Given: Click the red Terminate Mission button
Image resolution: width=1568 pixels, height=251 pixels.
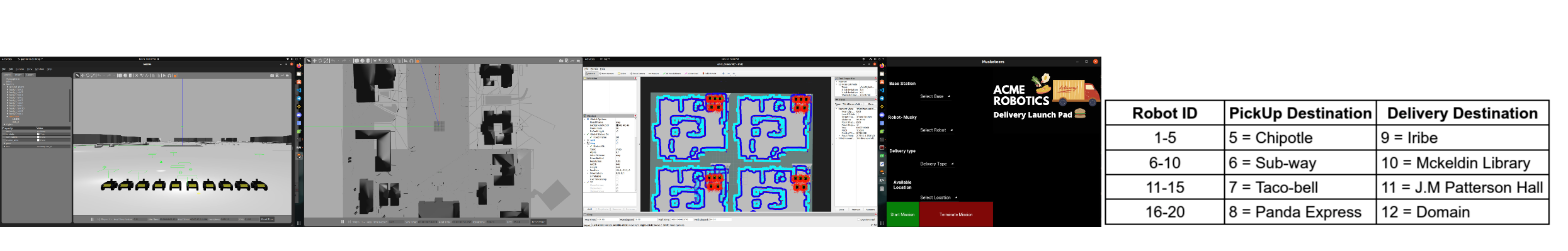Looking at the screenshot, I should tap(956, 215).
